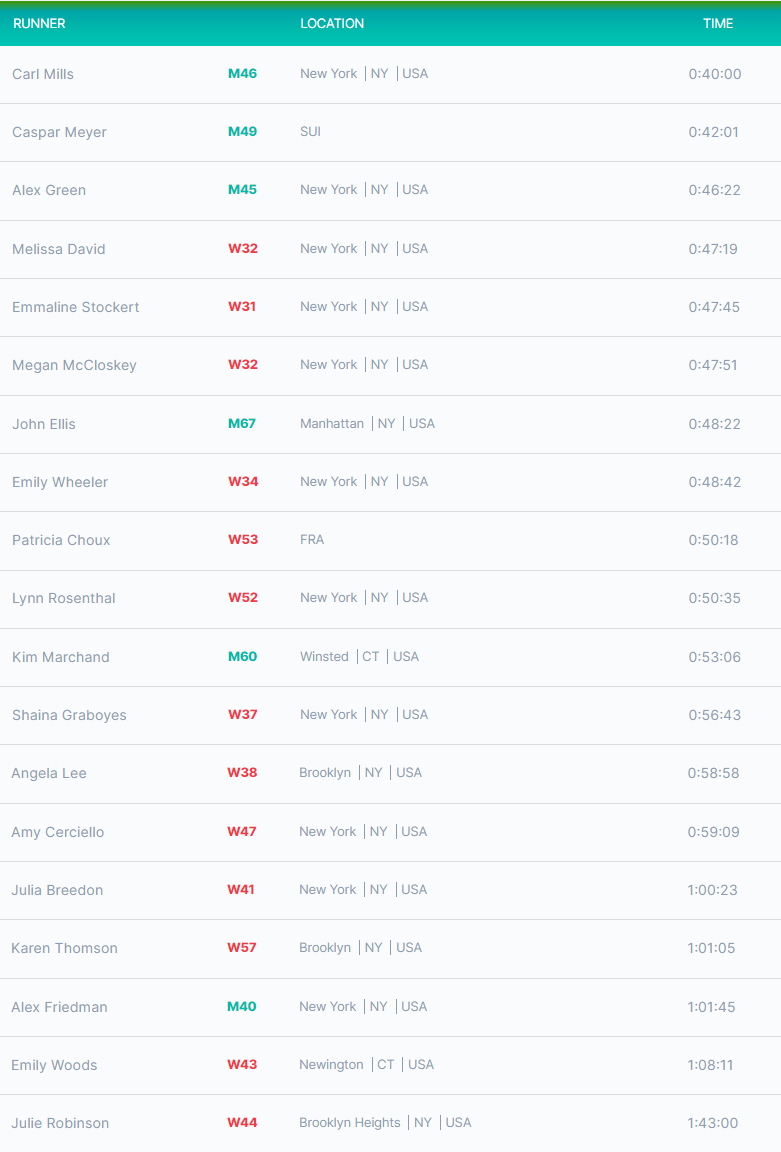The image size is (781, 1152).
Task: Click Patricia Choux's FRA location
Action: pos(312,539)
